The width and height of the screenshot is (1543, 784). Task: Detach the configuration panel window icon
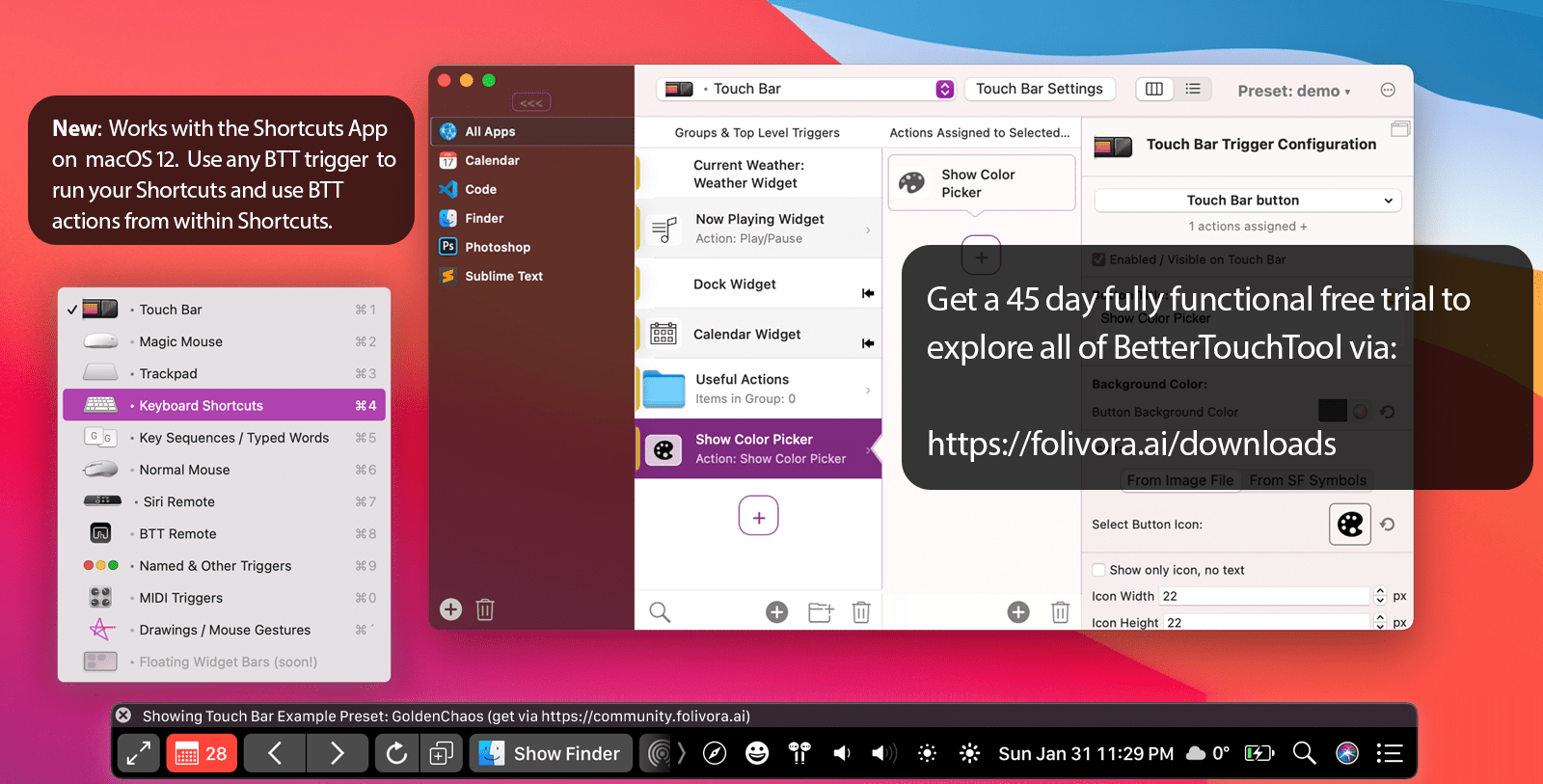1400,128
